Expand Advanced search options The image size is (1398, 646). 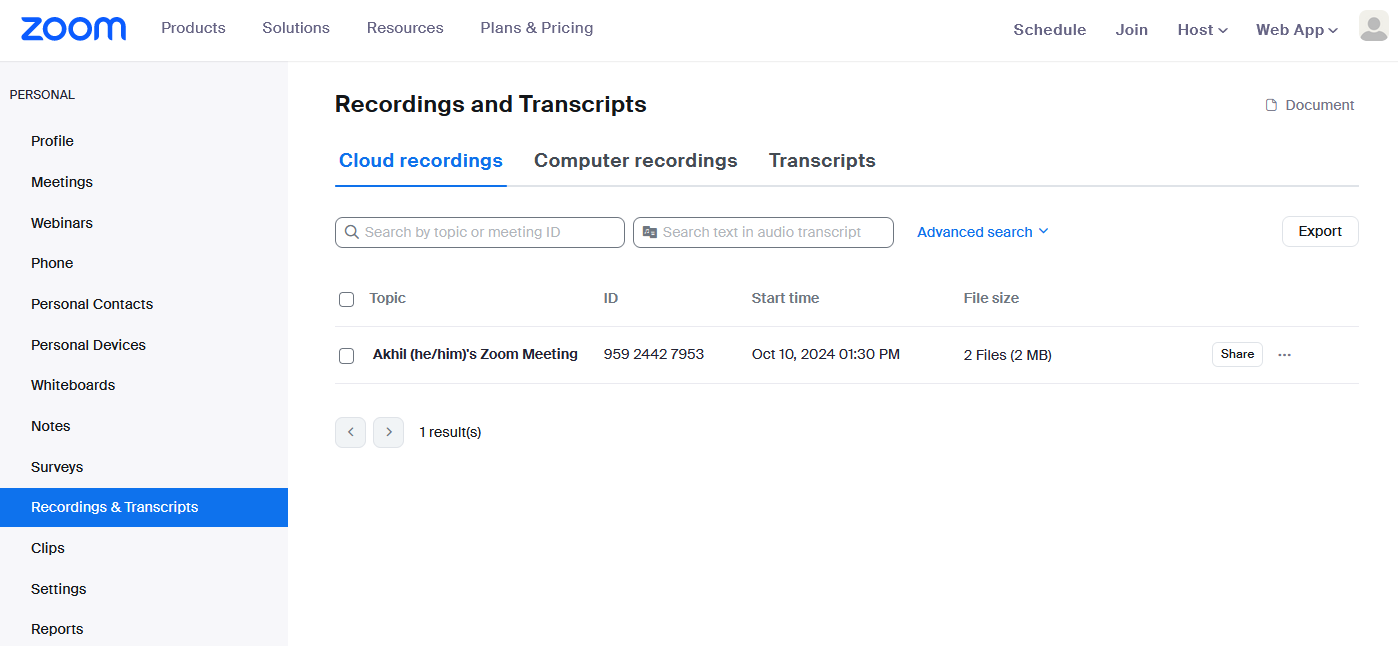(x=983, y=232)
